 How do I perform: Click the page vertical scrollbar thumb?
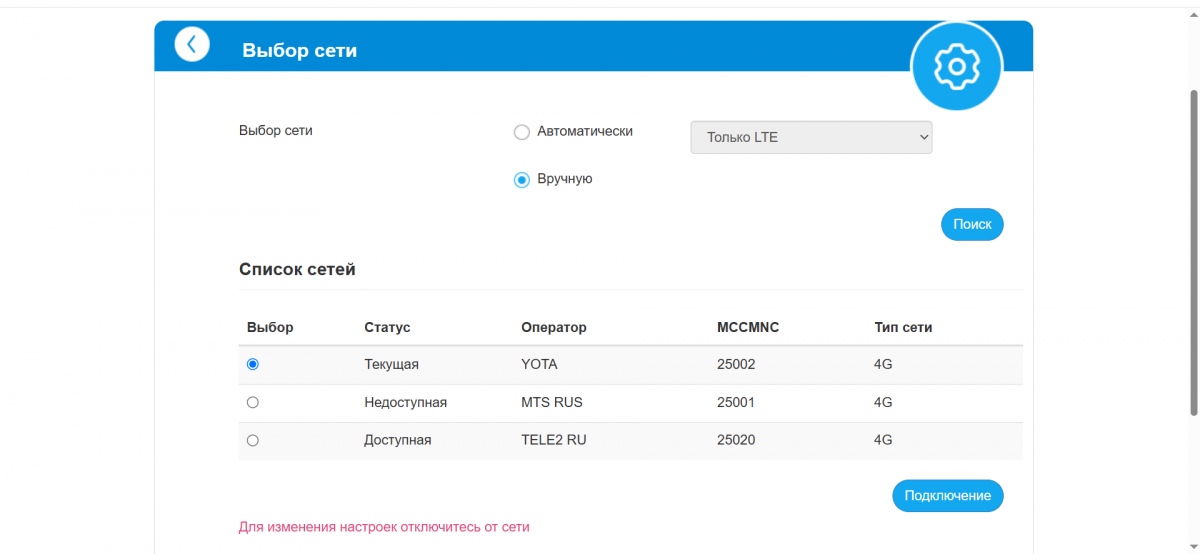tap(1193, 252)
